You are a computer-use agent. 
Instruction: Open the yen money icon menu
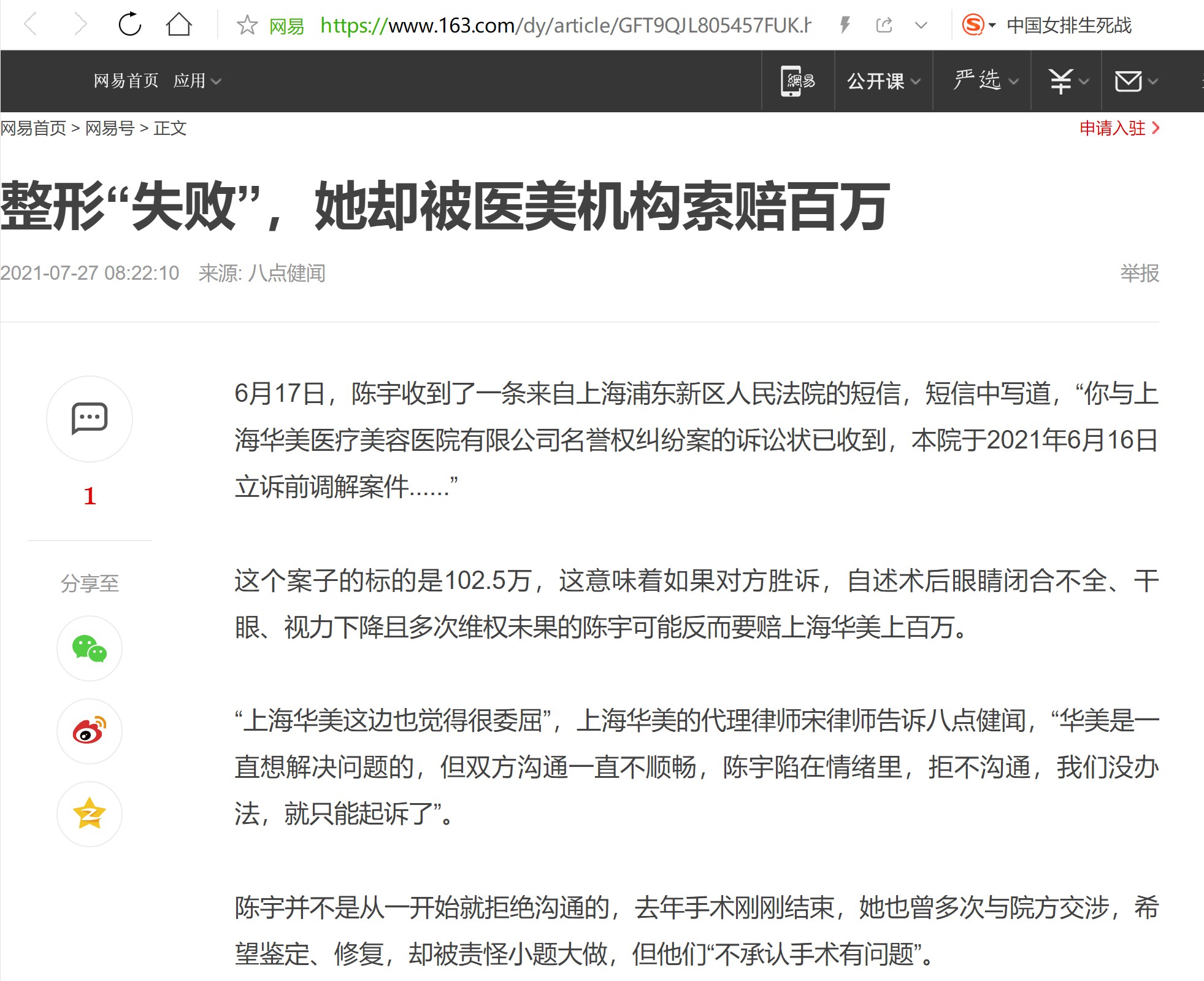1068,81
